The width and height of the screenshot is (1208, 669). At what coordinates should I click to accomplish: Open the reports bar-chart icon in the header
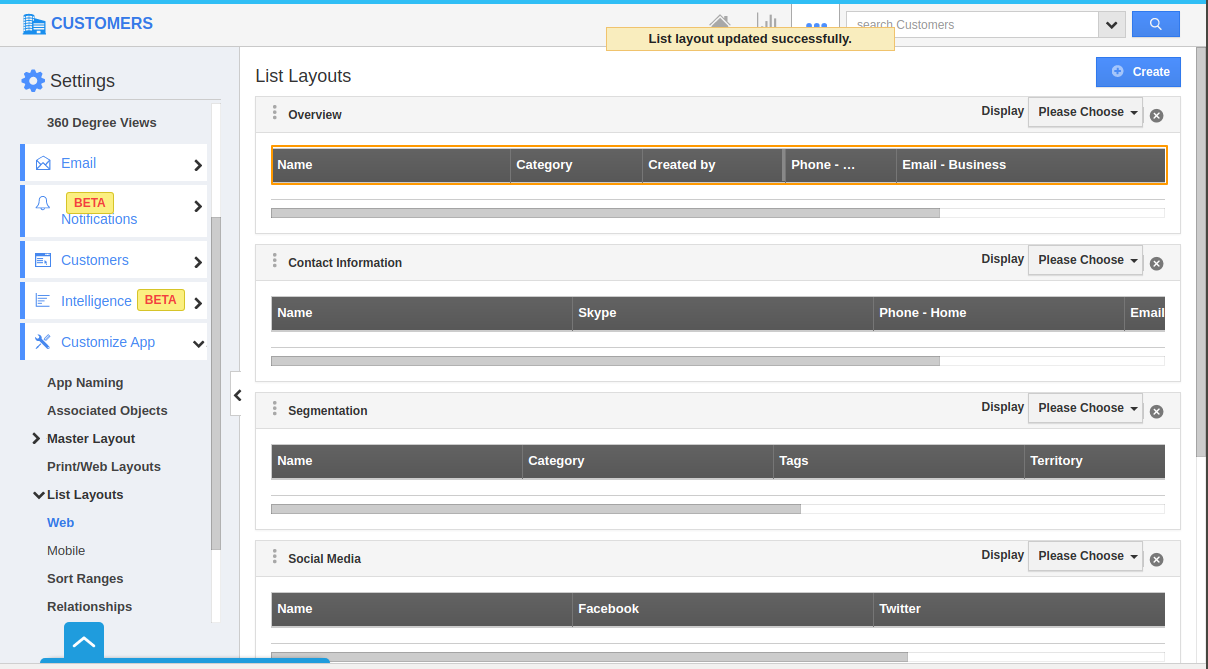(767, 20)
